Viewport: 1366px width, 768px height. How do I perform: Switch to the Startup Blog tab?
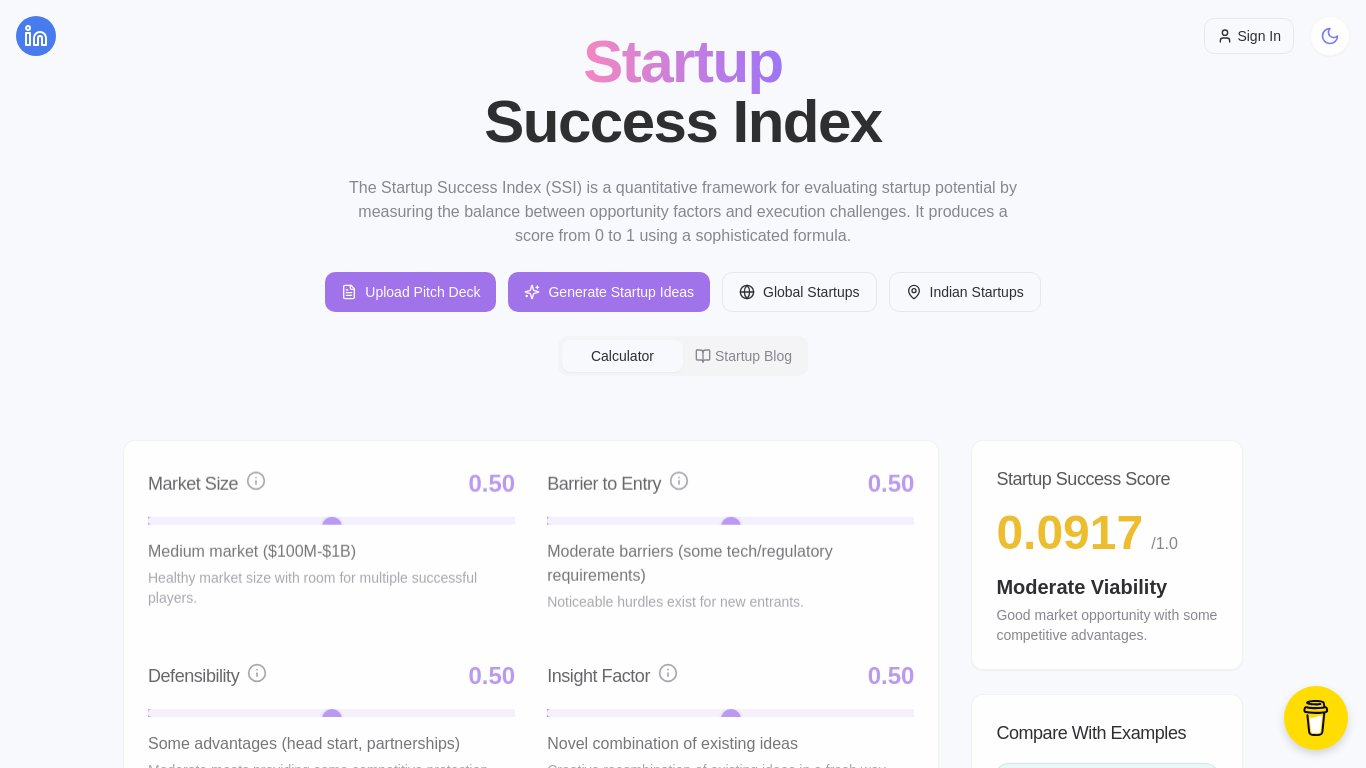point(744,356)
